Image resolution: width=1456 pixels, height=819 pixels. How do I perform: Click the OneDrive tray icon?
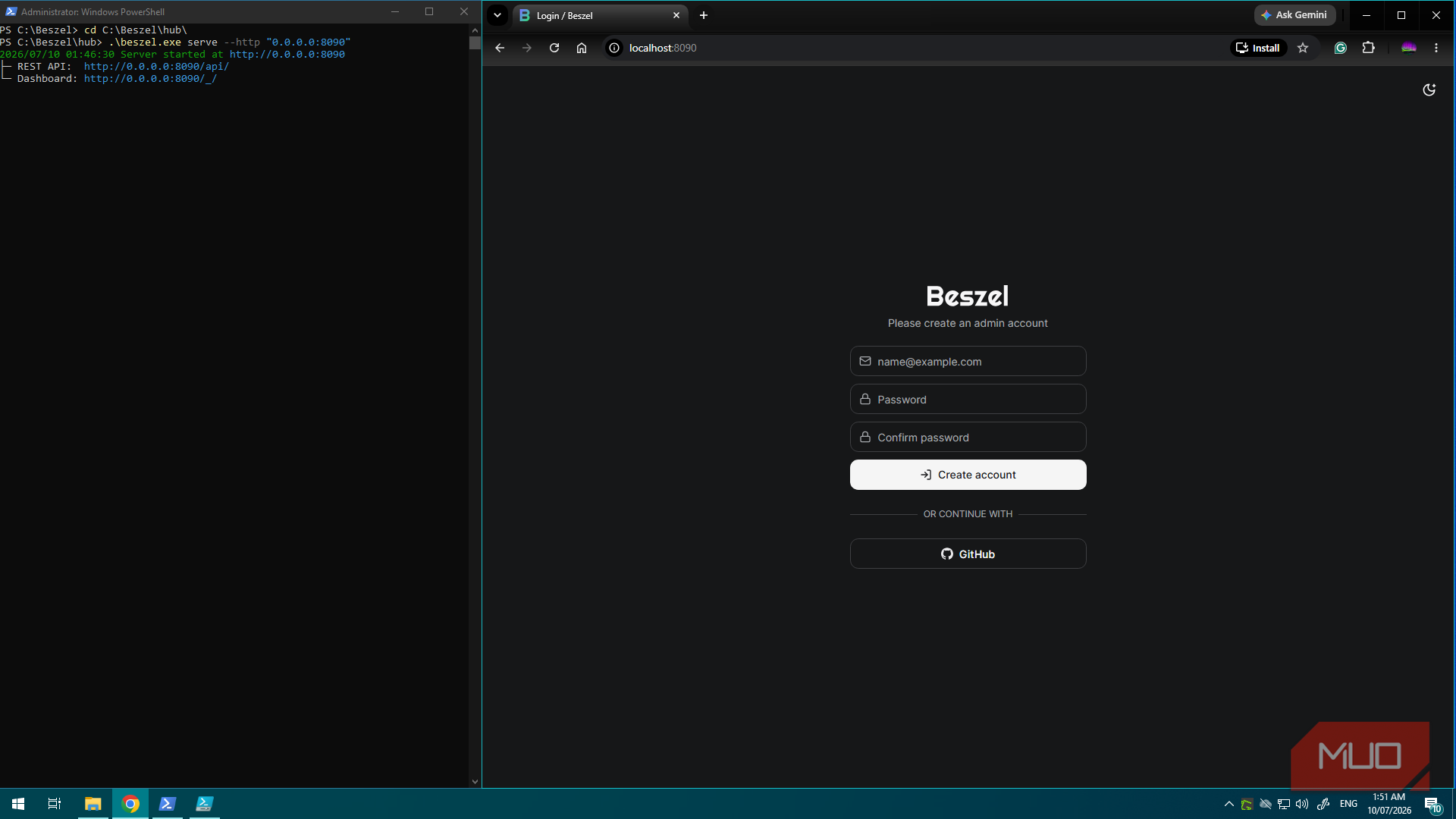[1265, 804]
